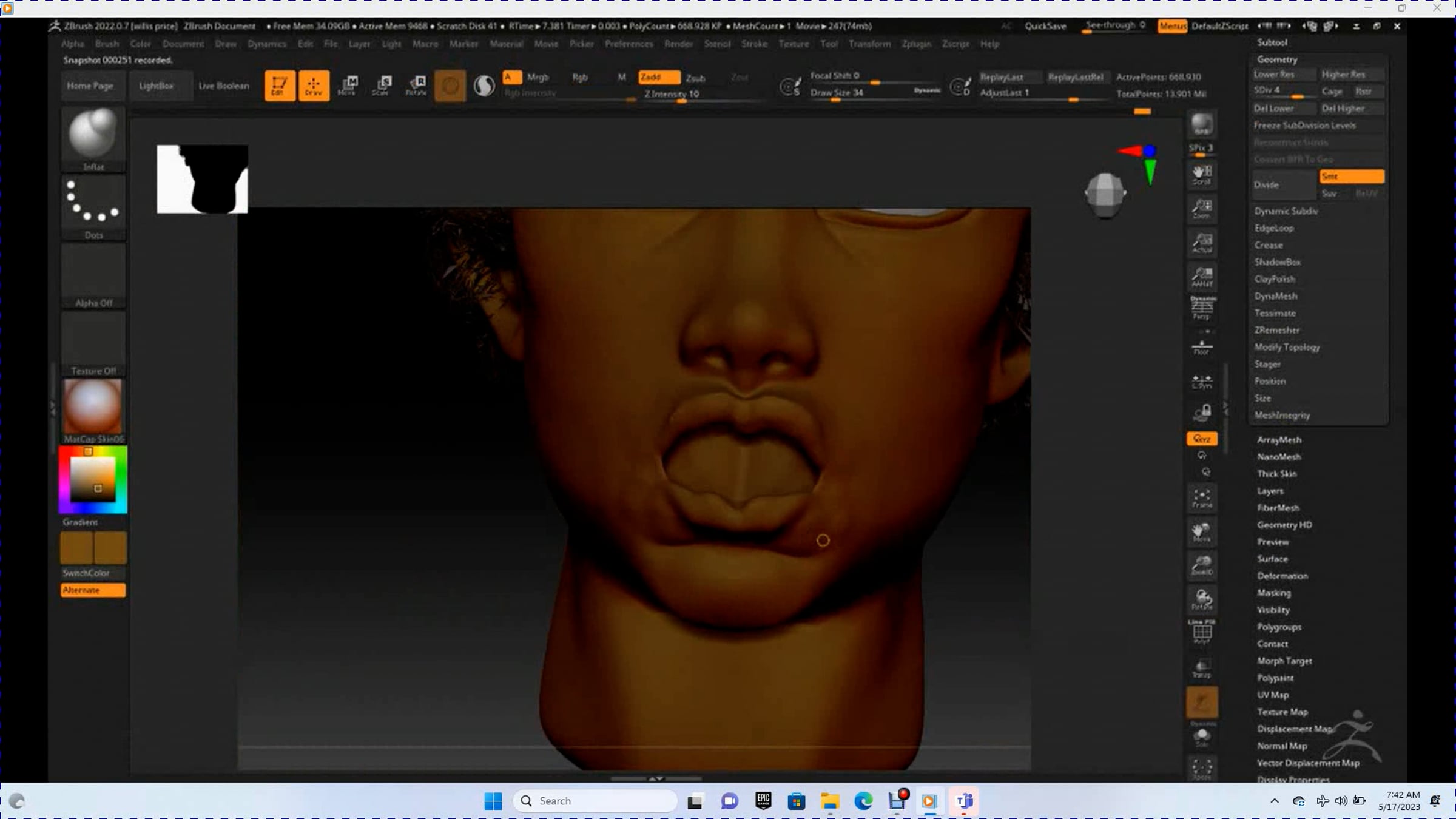Image resolution: width=1456 pixels, height=819 pixels.
Task: Select the Scale gizmo tool icon
Action: pyautogui.click(x=382, y=85)
